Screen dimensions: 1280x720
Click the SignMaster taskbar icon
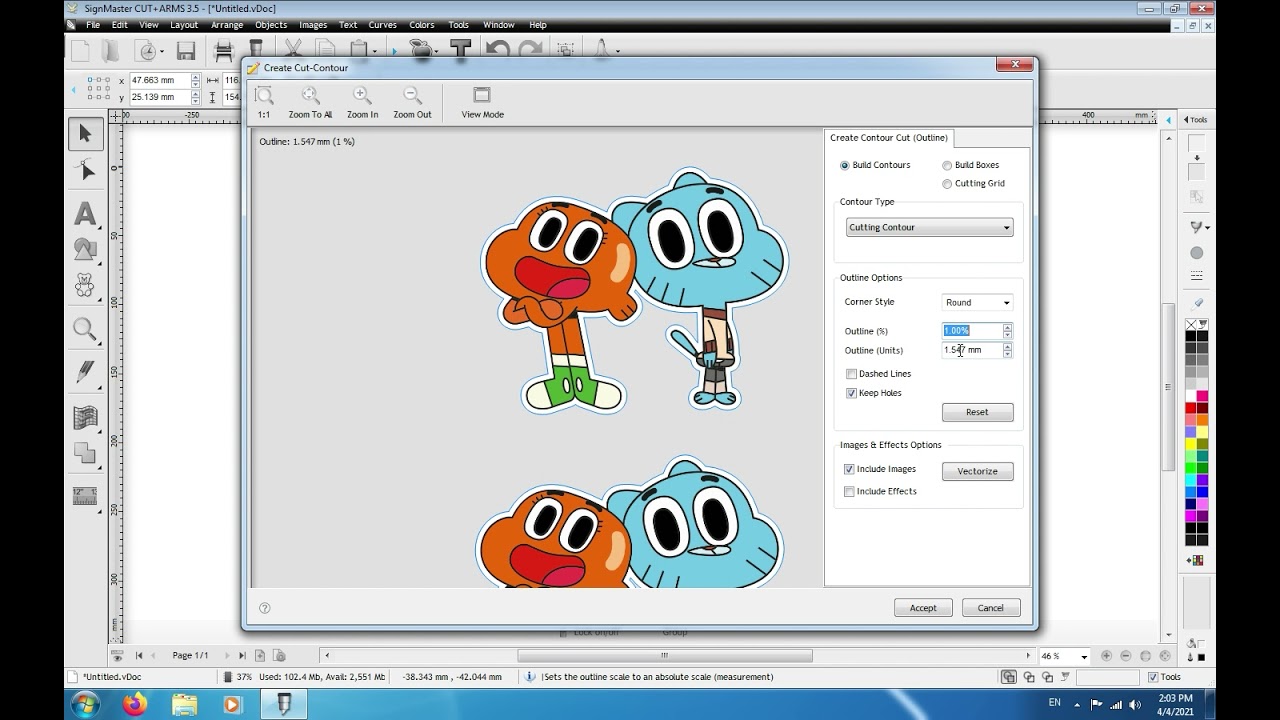click(x=283, y=705)
